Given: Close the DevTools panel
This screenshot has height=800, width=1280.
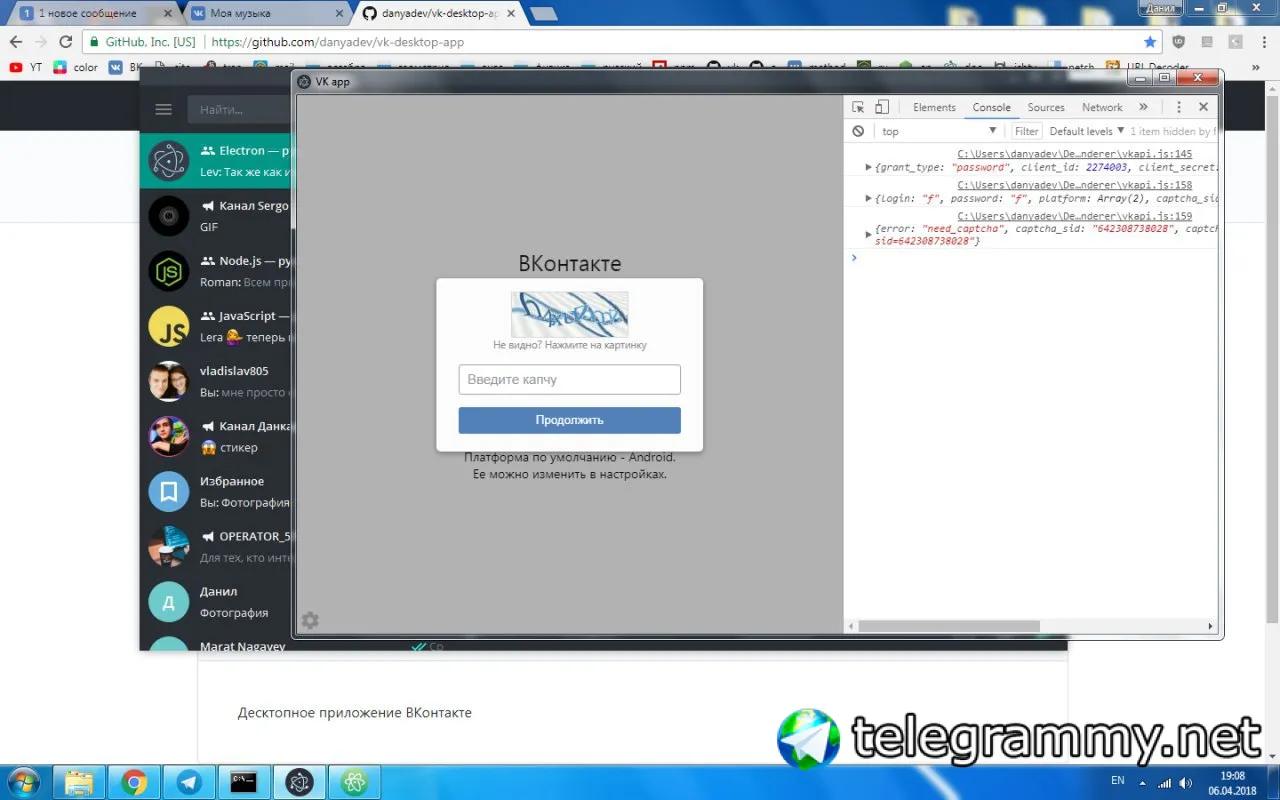Looking at the screenshot, I should (1204, 107).
